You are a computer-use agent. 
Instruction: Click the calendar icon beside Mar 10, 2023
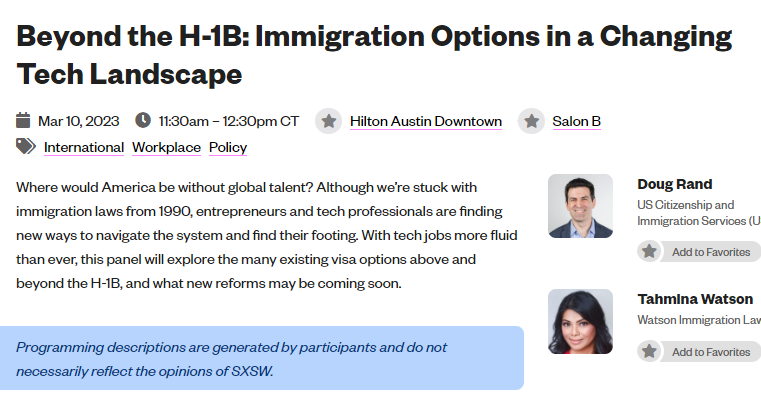coord(23,120)
